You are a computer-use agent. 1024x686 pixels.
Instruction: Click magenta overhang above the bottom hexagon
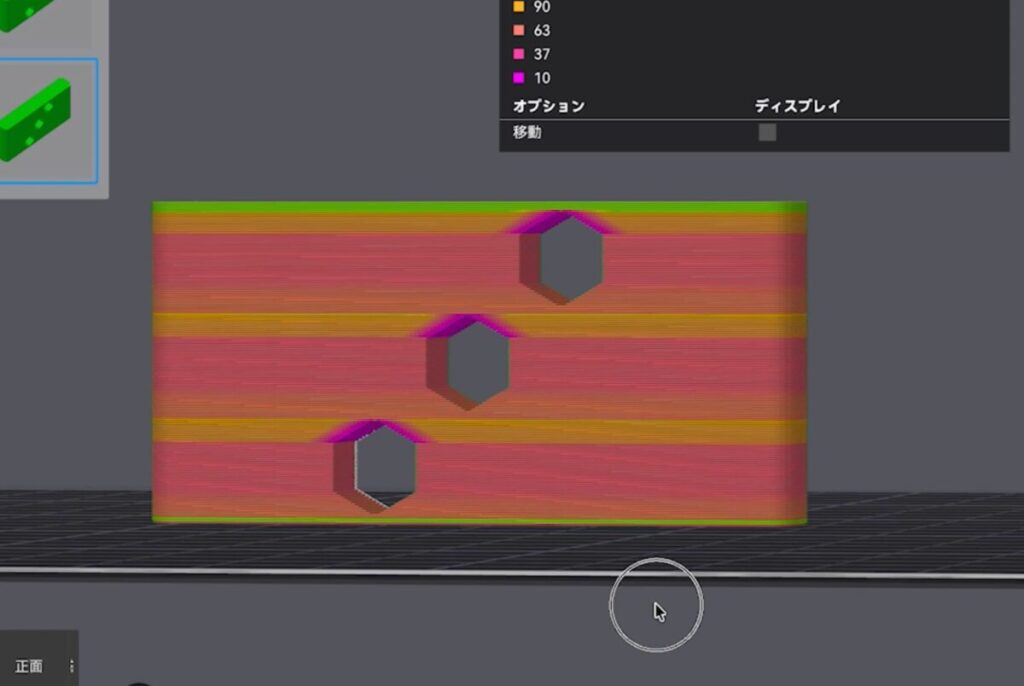tap(373, 429)
